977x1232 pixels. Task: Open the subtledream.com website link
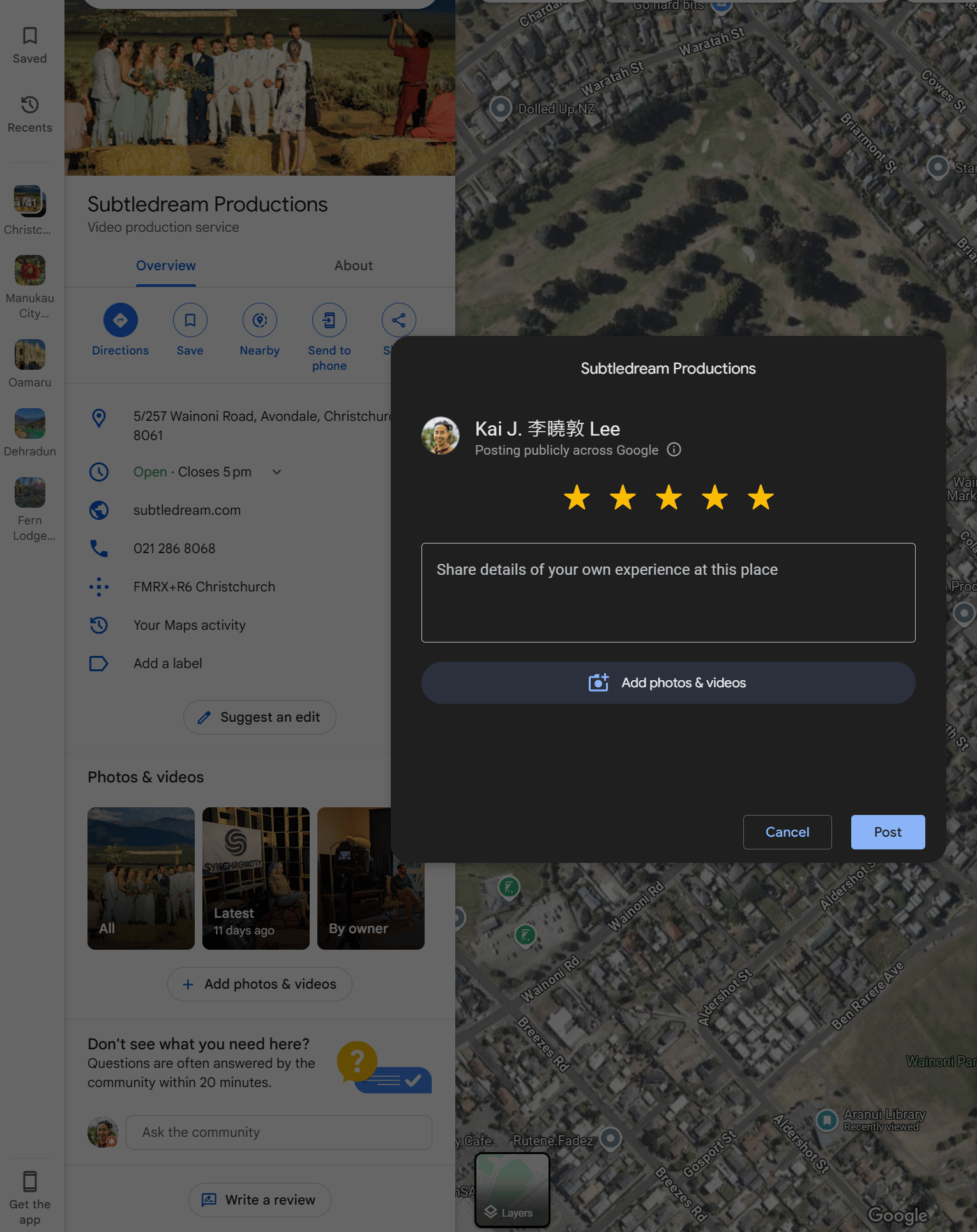pos(187,510)
